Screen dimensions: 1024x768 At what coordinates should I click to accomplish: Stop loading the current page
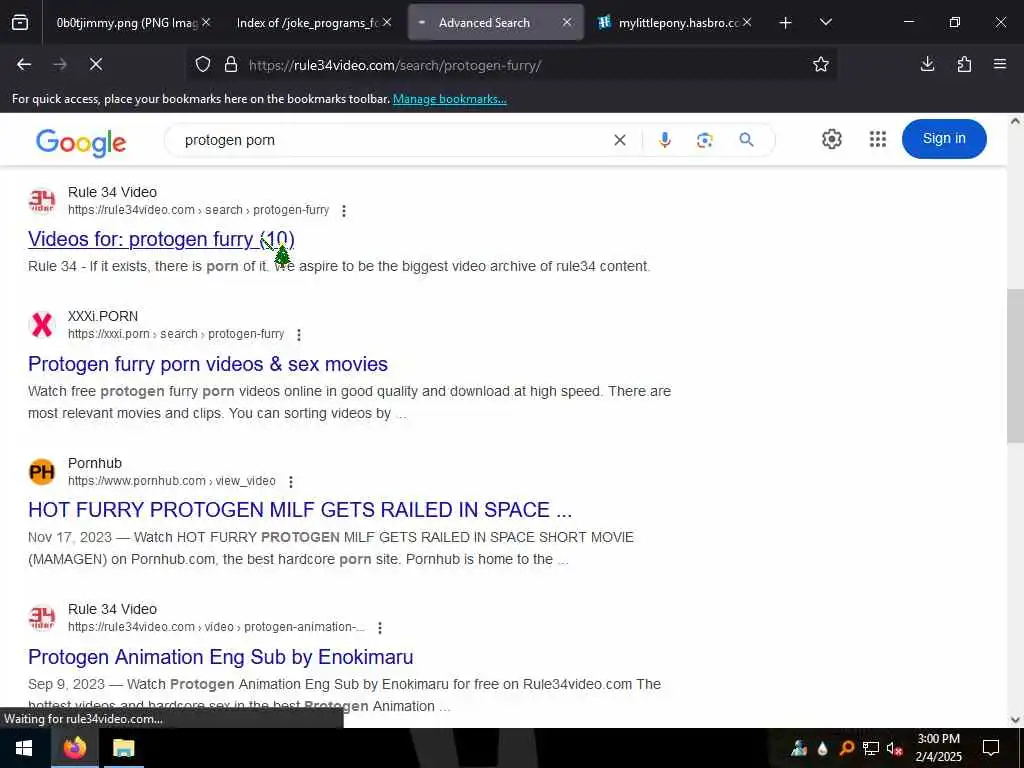coord(96,65)
